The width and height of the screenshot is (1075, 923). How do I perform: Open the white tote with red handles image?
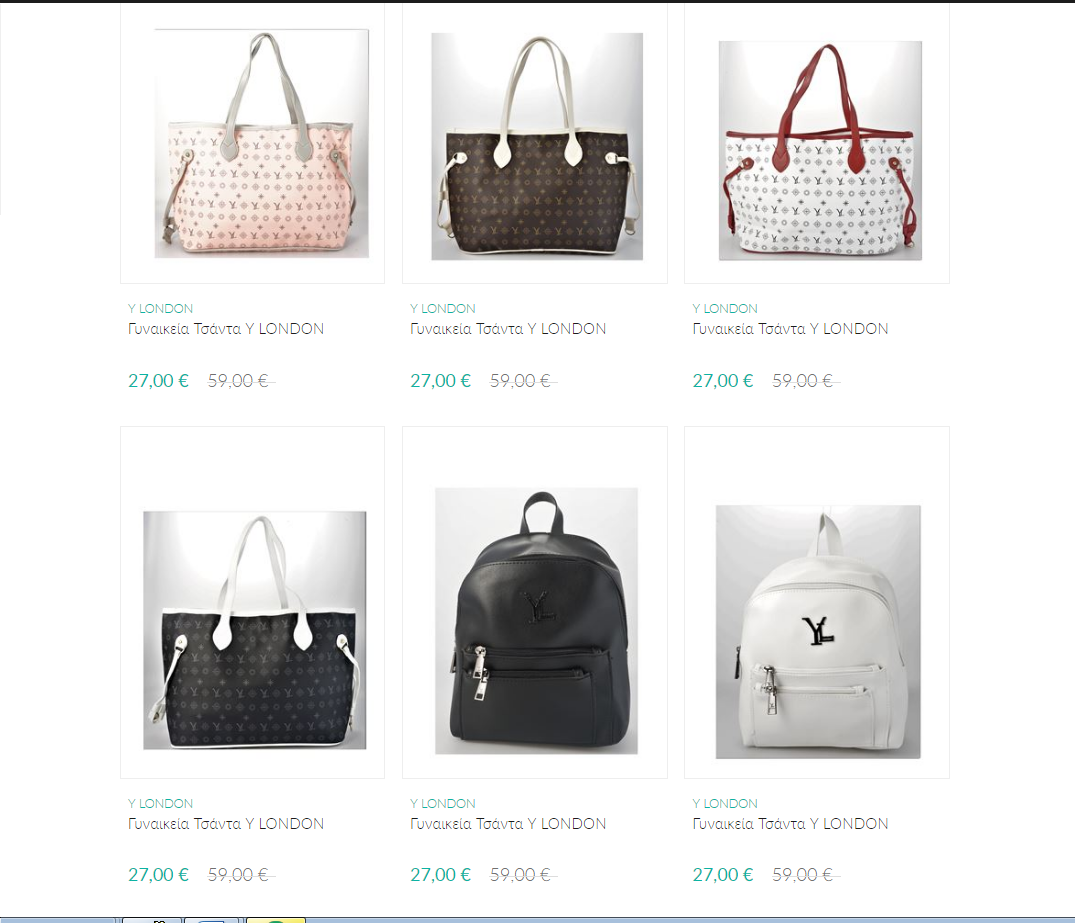coord(820,150)
